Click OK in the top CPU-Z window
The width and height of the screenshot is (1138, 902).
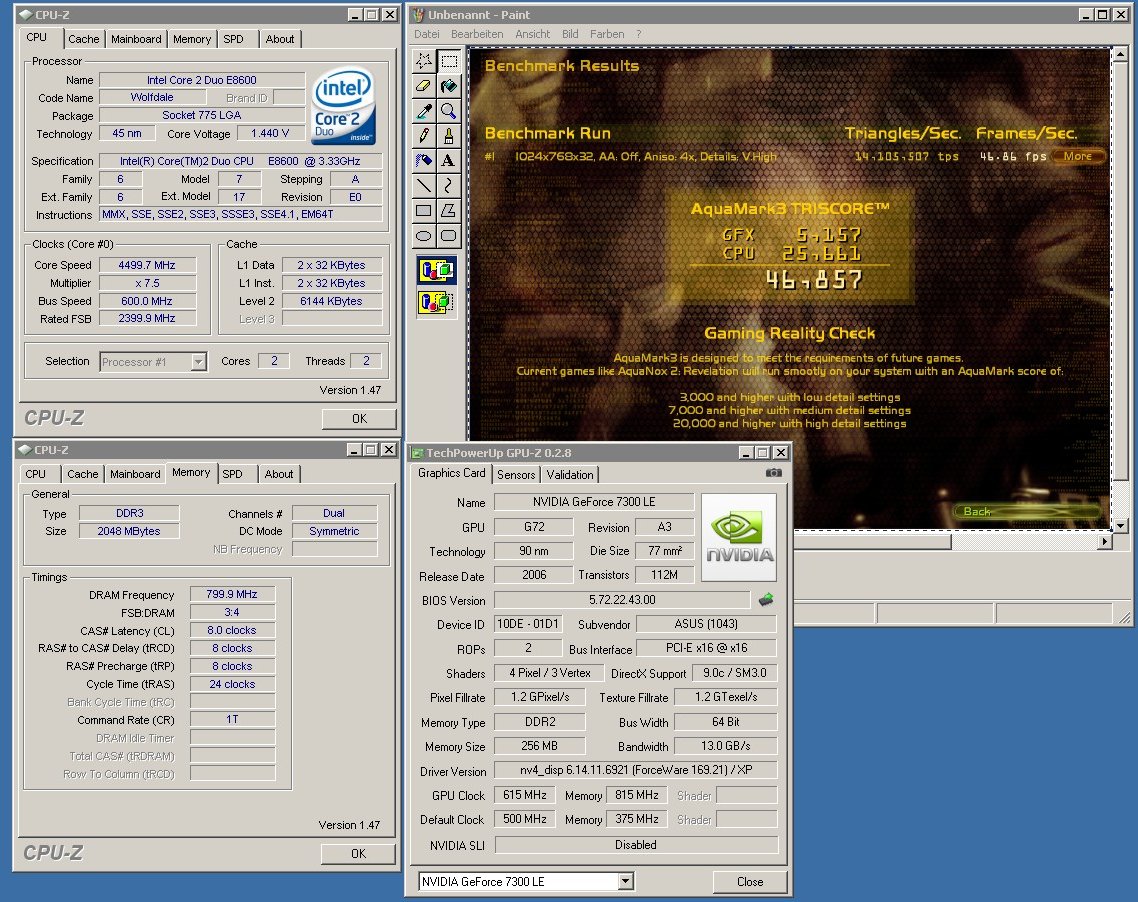(x=359, y=419)
